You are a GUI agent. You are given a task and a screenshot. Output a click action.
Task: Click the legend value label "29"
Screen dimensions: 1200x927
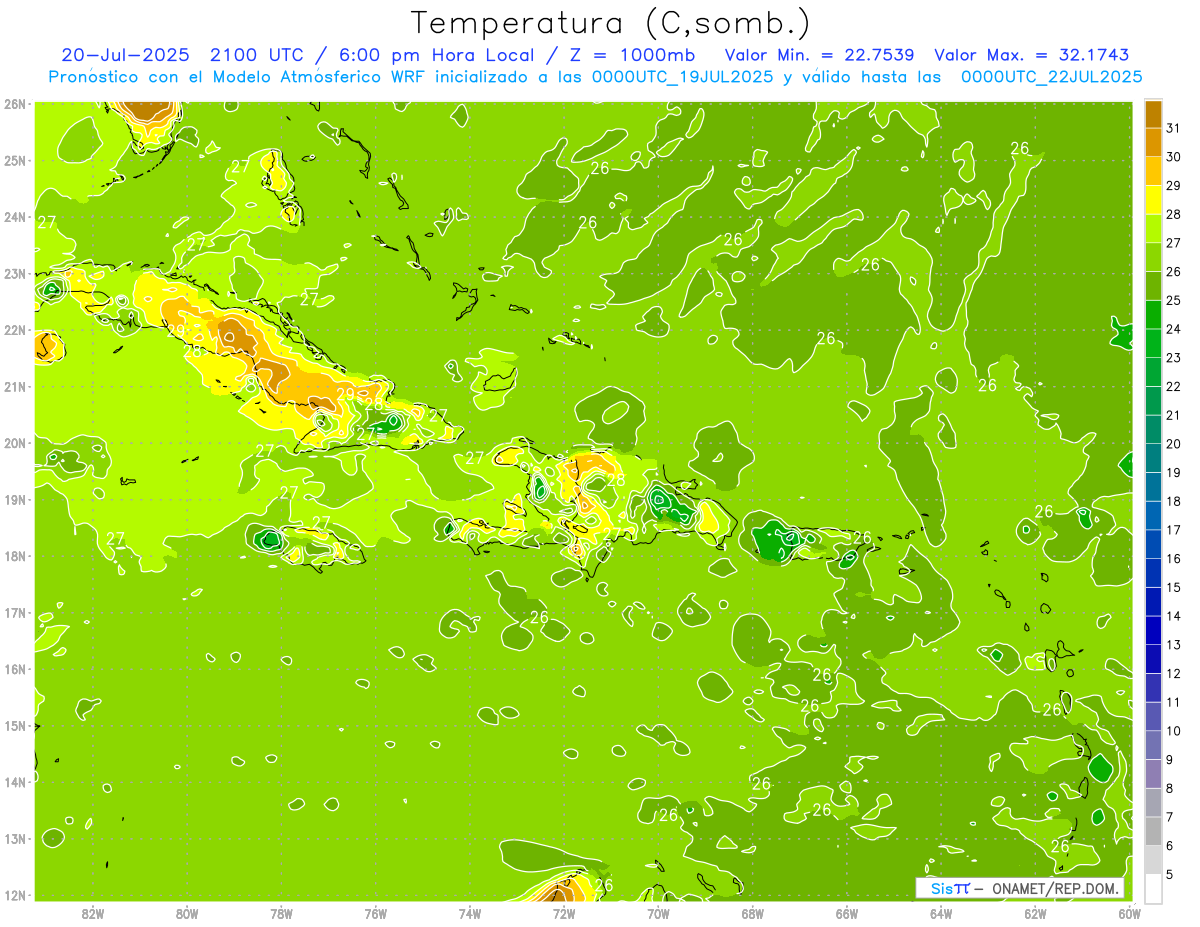coord(1173,186)
